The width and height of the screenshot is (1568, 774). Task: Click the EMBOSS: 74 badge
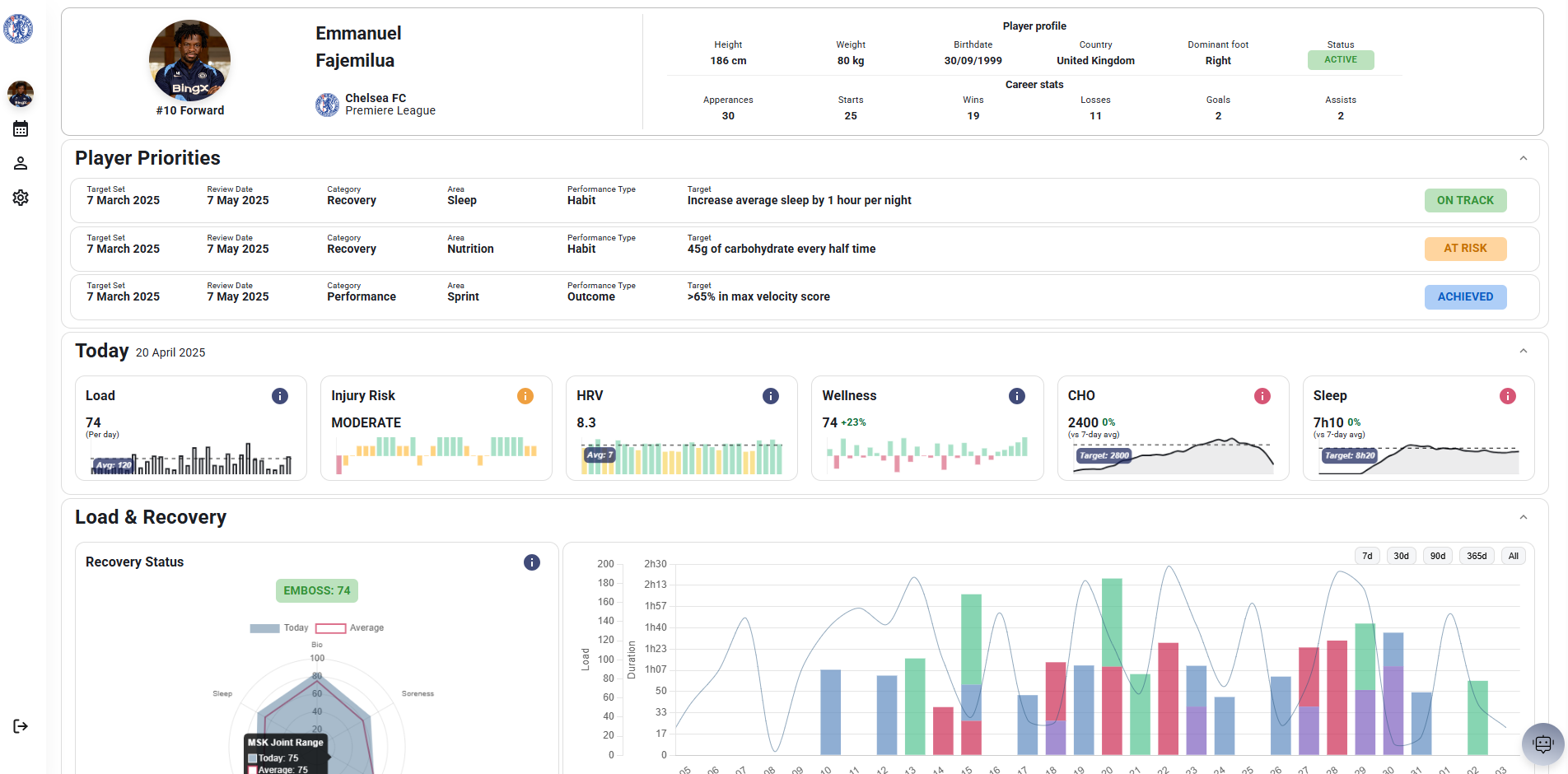click(317, 590)
